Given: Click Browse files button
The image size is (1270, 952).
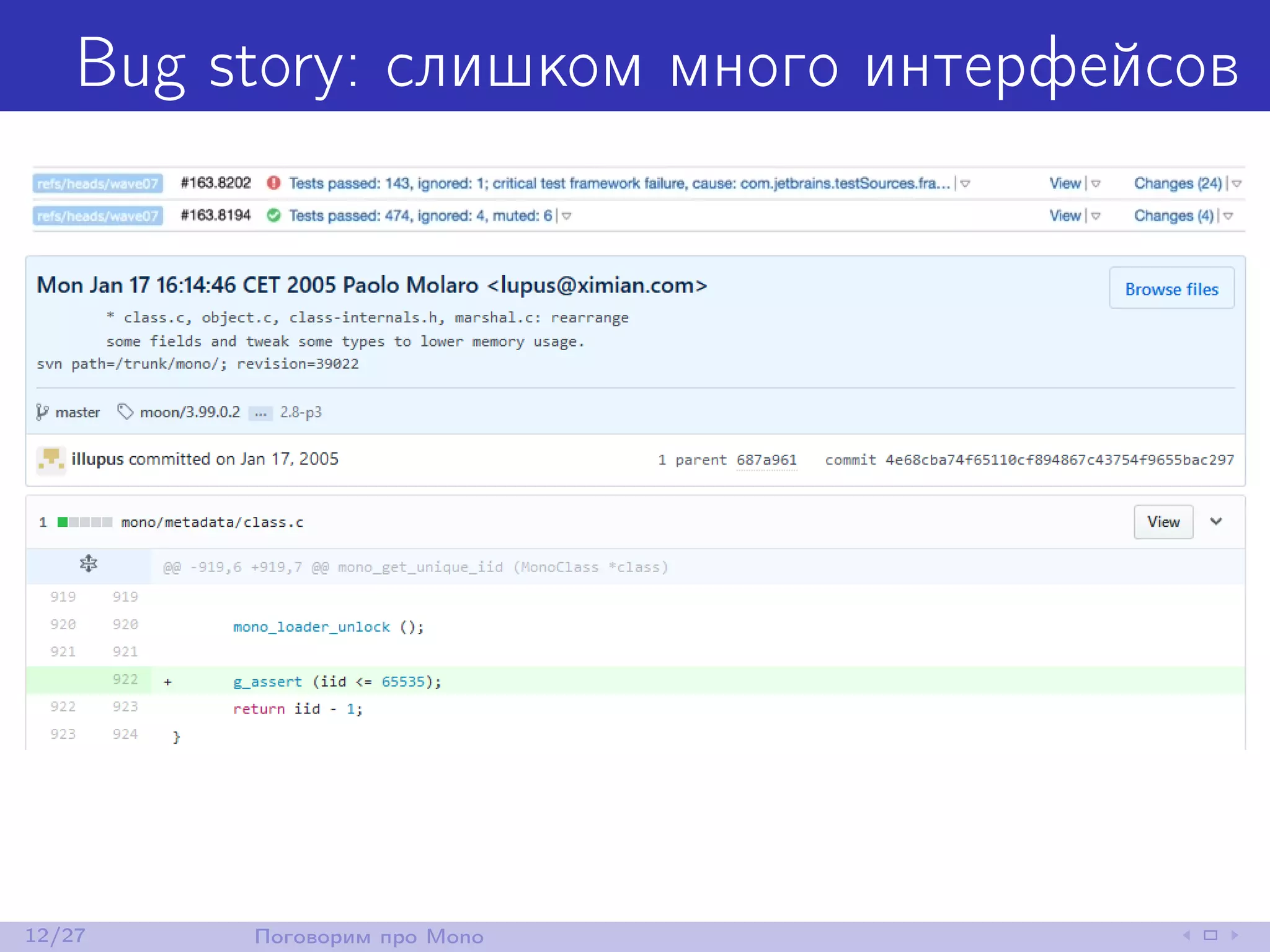Looking at the screenshot, I should [1171, 288].
